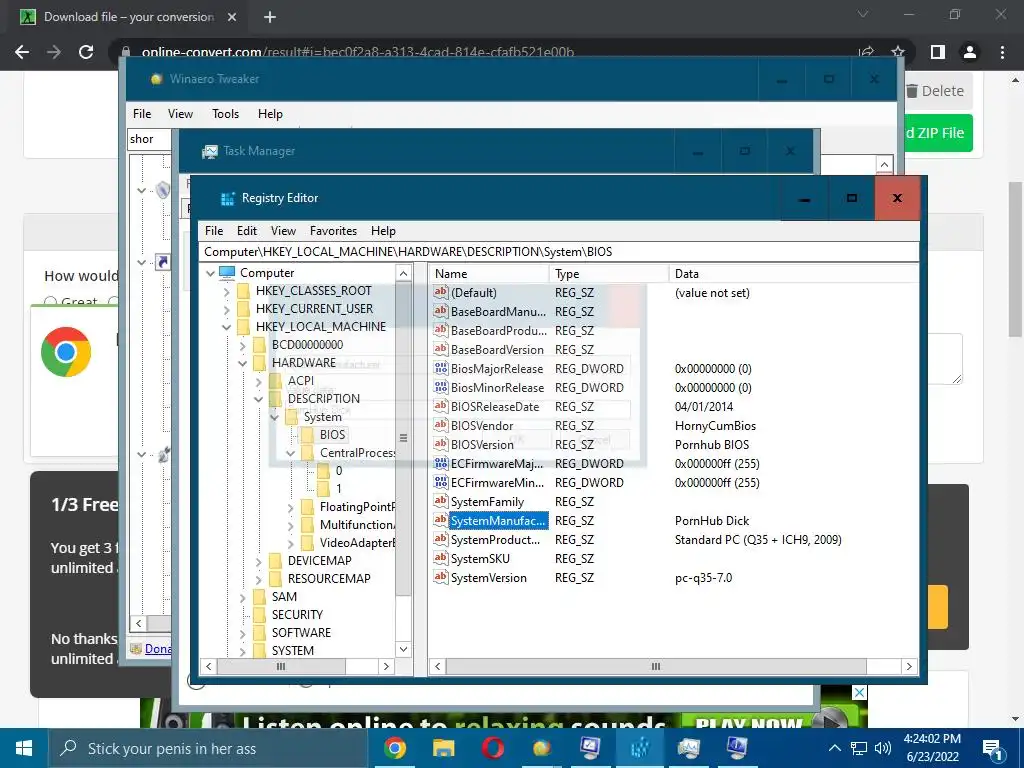Open the volume control in system tray

[883, 748]
